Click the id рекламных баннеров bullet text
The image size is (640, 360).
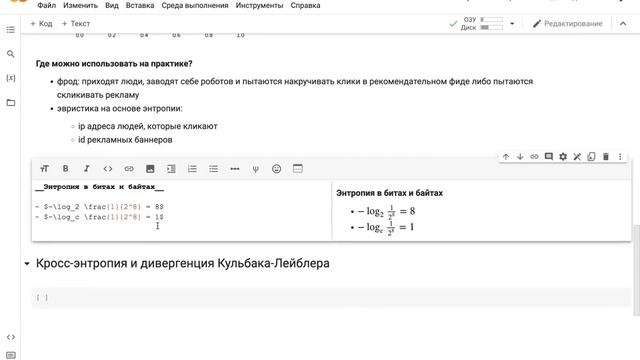pyautogui.click(x=125, y=140)
